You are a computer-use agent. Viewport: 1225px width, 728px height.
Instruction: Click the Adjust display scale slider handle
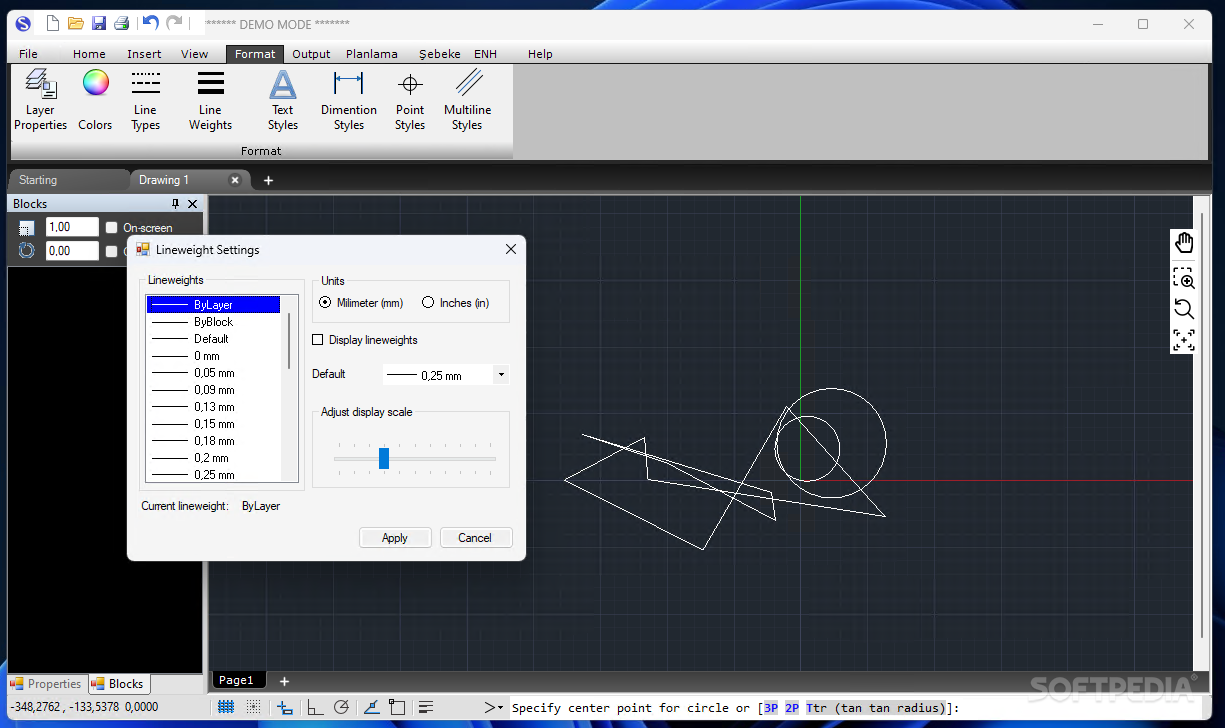click(384, 458)
